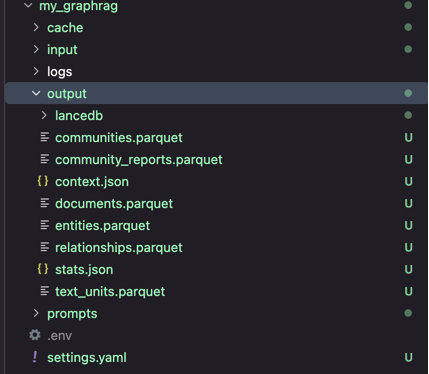The width and height of the screenshot is (429, 374).
Task: Click the file icon beside documents.parquet
Action: tap(44, 203)
